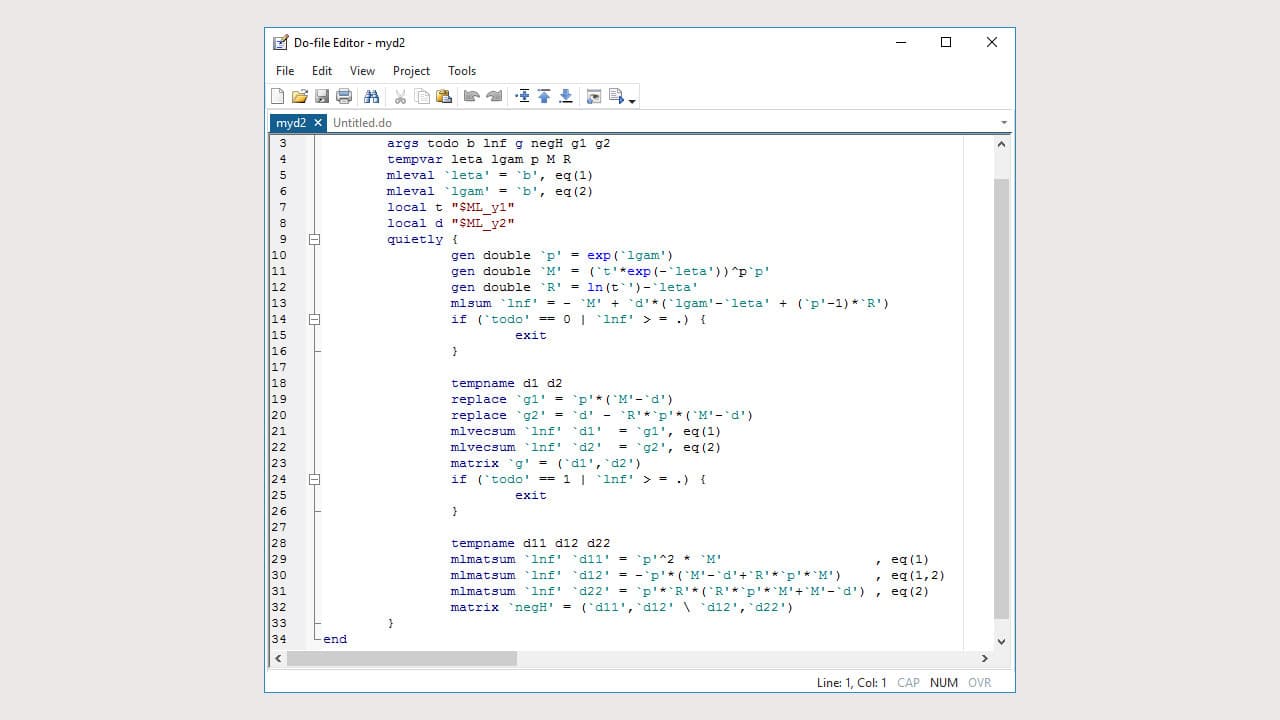Image resolution: width=1280 pixels, height=720 pixels.
Task: Paste from the clipboard
Action: (443, 95)
